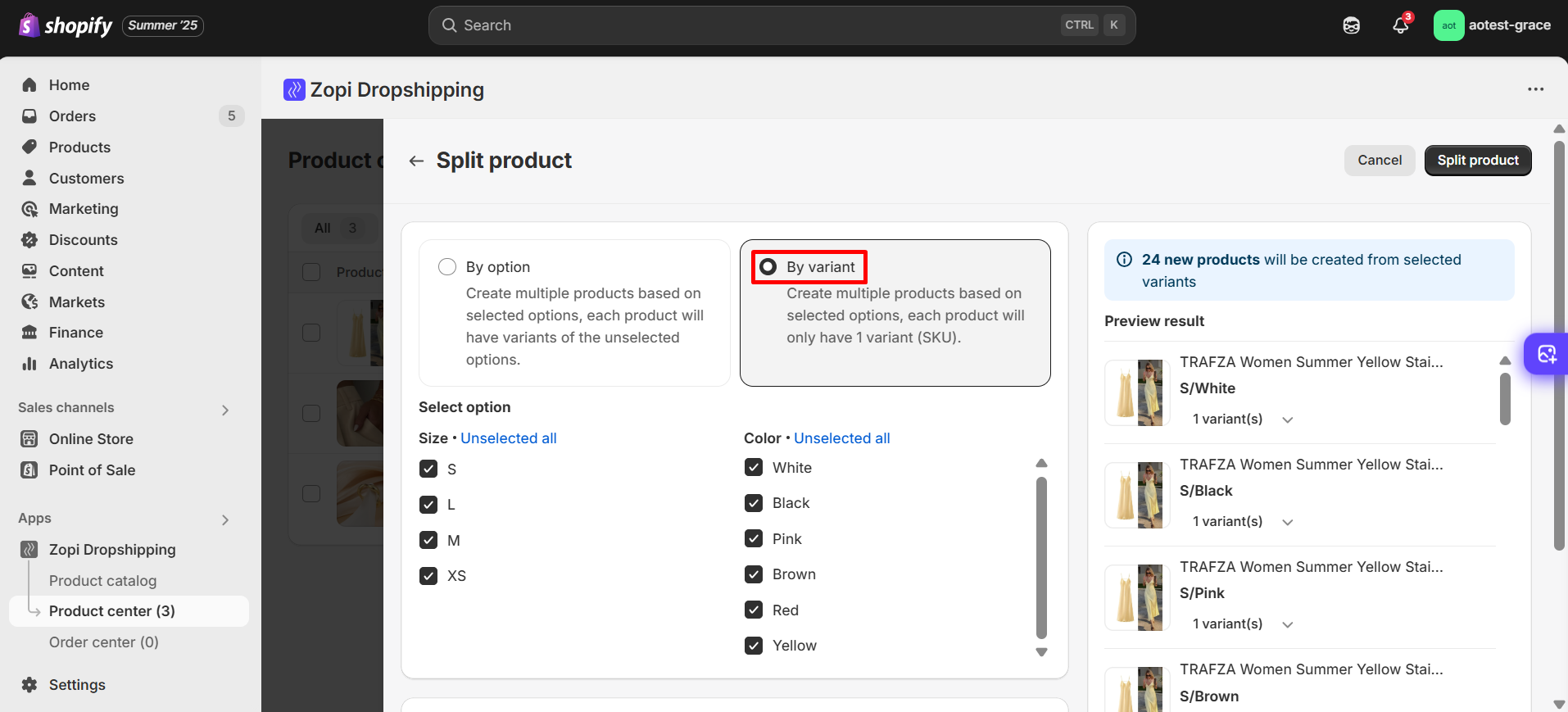Image resolution: width=1568 pixels, height=712 pixels.
Task: Click the S/White product thumbnail
Action: coord(1137,393)
